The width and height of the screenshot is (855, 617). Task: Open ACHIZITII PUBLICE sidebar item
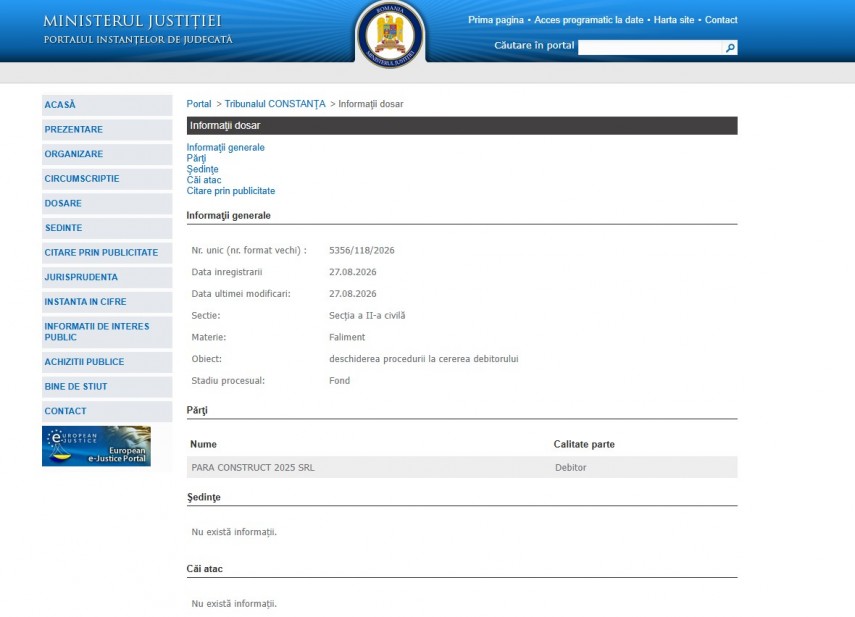pos(107,362)
